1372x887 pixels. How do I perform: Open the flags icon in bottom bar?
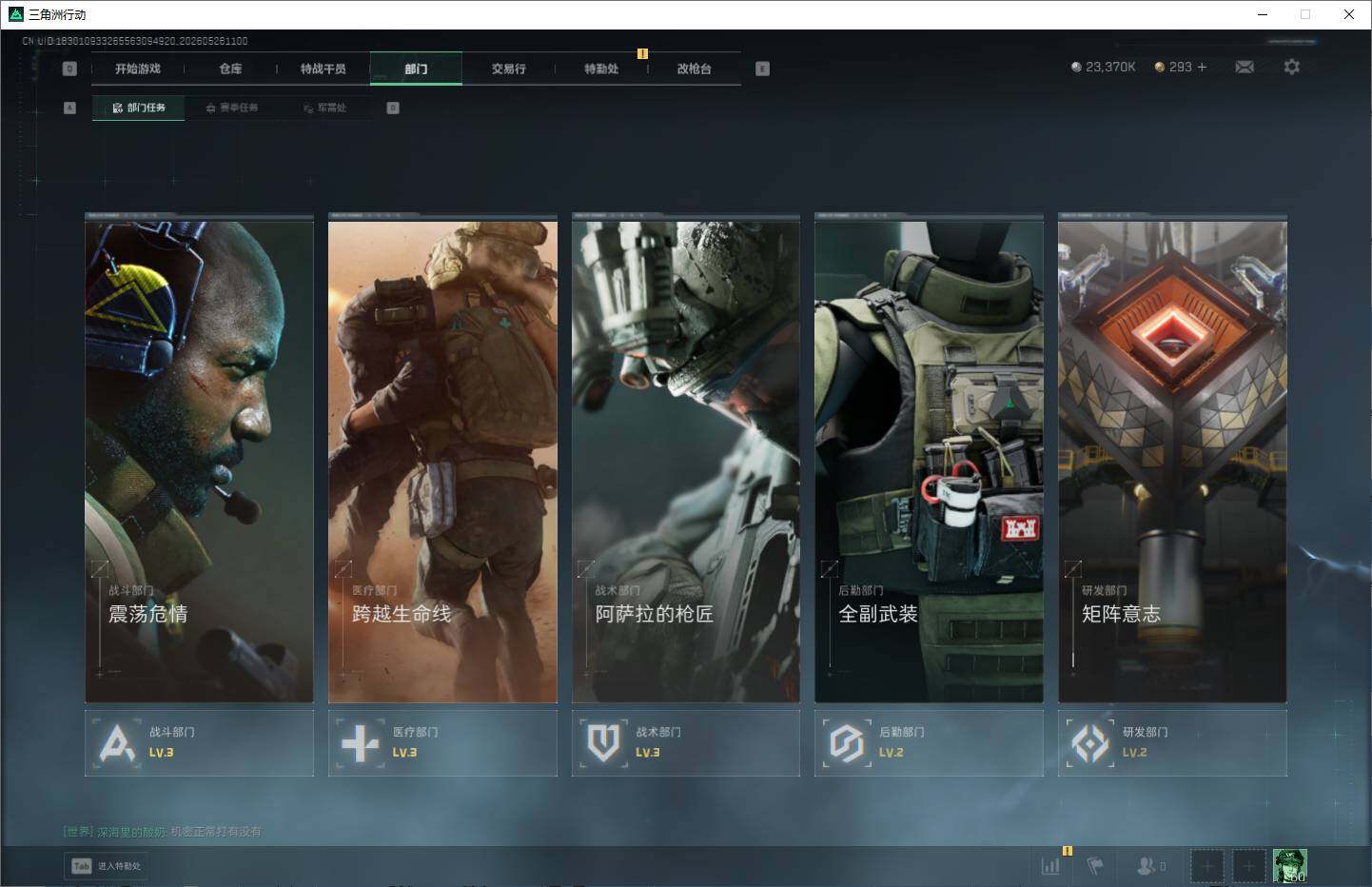pyautogui.click(x=1095, y=866)
